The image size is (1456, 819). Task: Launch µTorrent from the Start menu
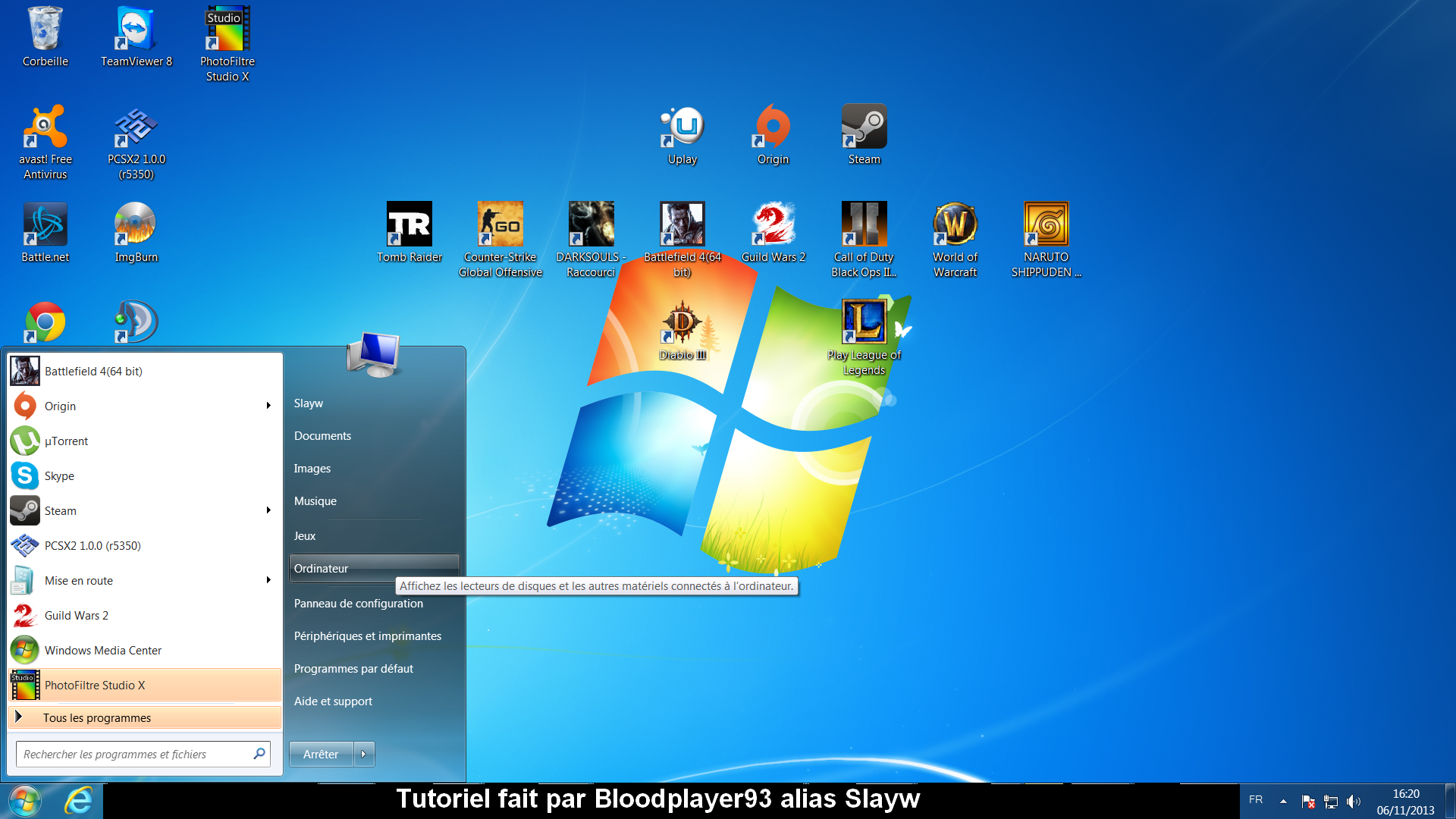(67, 441)
